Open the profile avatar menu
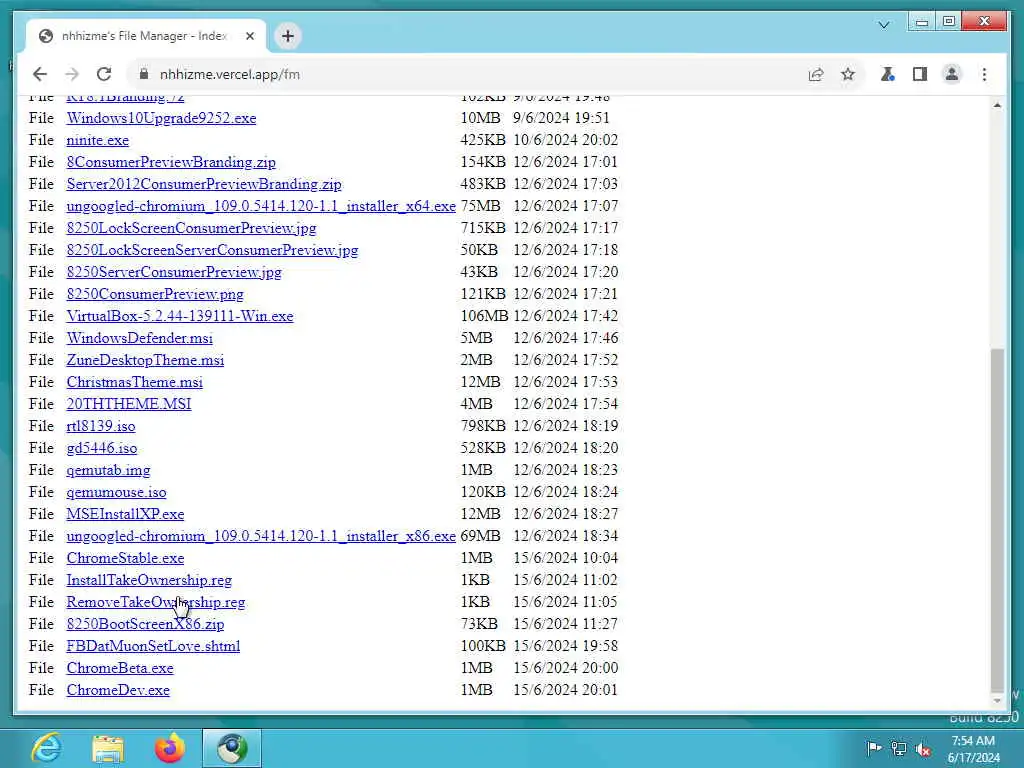This screenshot has height=768, width=1024. pos(952,74)
